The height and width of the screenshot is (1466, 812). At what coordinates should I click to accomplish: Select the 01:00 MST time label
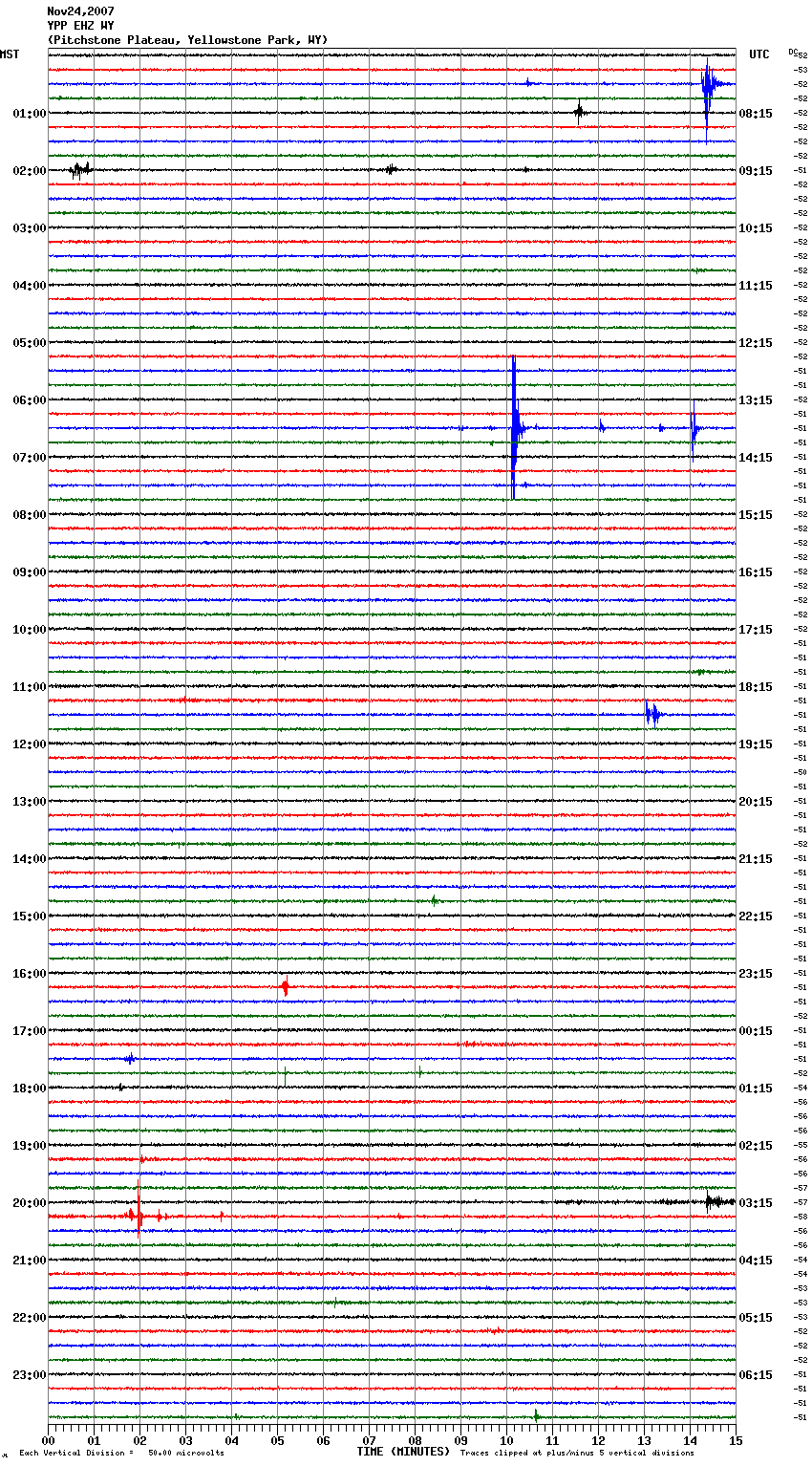(x=30, y=114)
